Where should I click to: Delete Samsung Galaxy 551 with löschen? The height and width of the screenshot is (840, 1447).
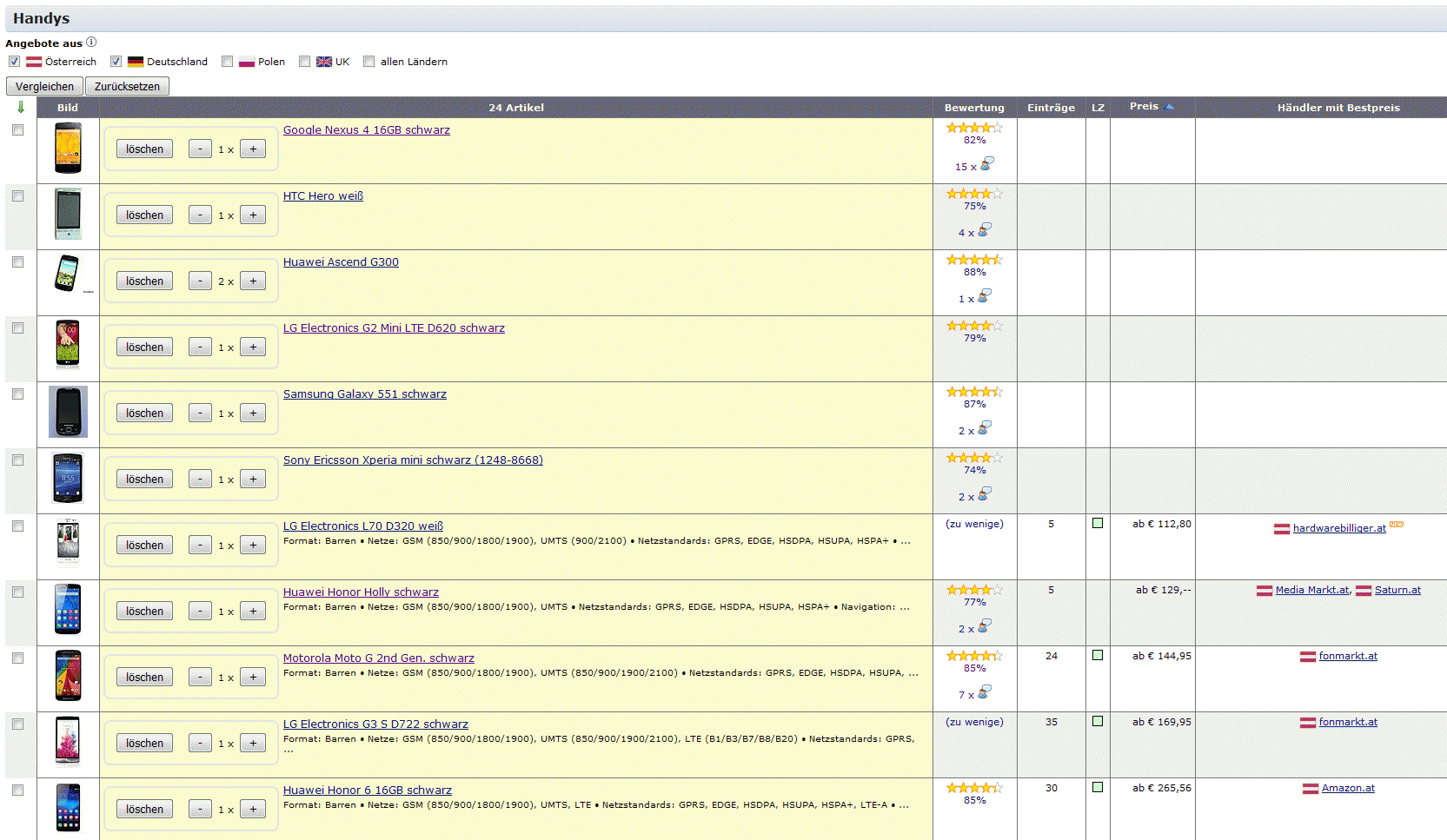coord(144,413)
